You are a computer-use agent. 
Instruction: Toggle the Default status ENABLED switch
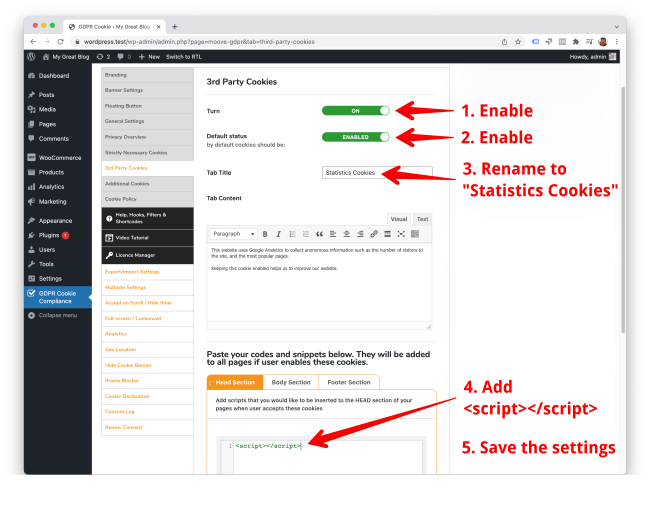pos(356,137)
